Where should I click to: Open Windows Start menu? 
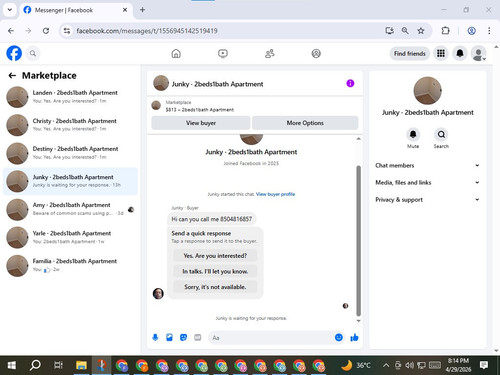(11, 365)
